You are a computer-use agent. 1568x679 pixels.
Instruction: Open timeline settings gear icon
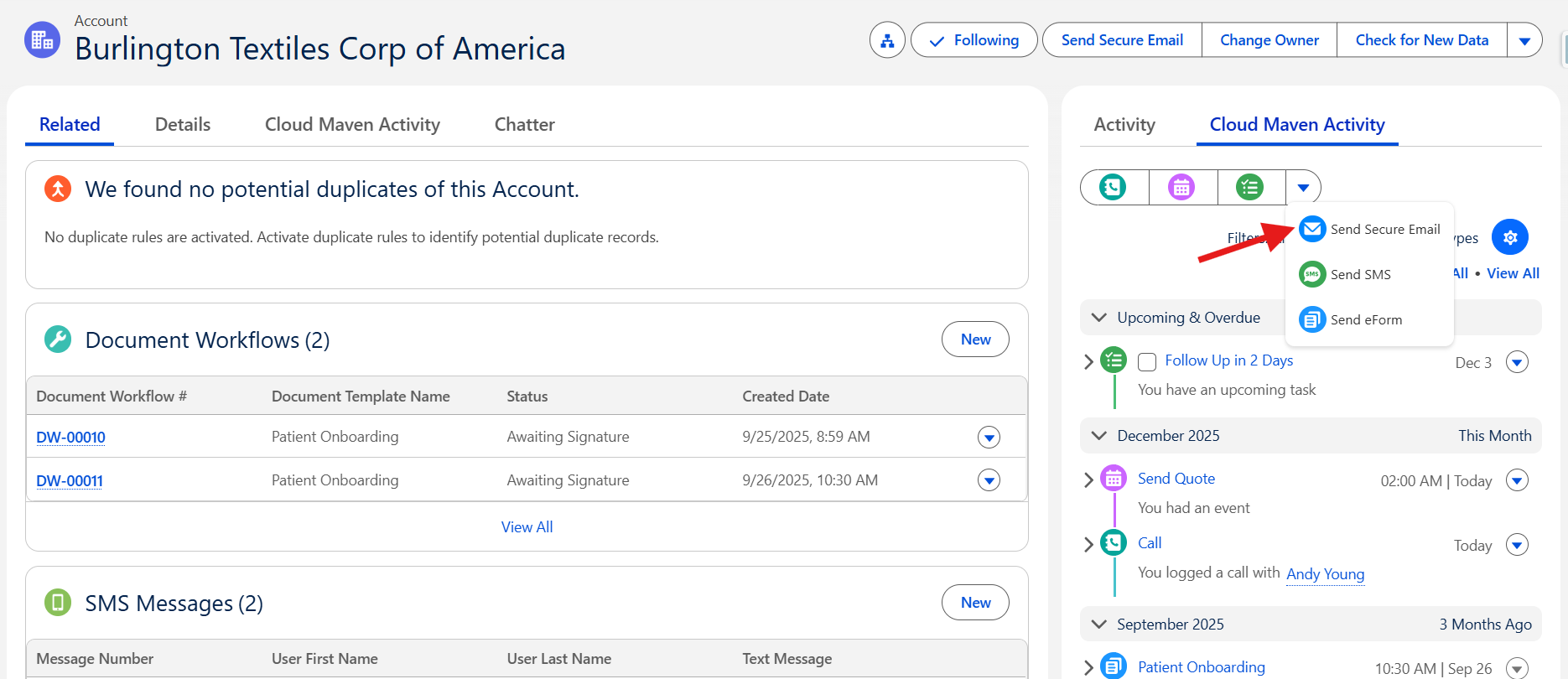click(1510, 237)
